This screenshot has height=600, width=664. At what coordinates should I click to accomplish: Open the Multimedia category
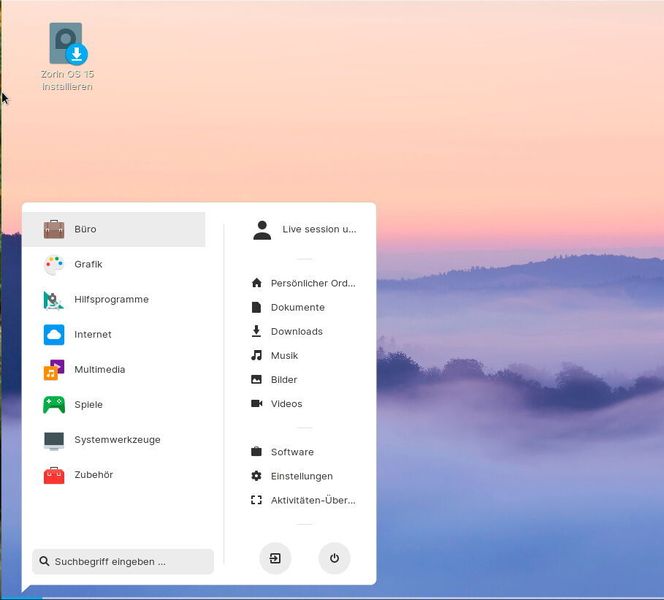(114, 370)
